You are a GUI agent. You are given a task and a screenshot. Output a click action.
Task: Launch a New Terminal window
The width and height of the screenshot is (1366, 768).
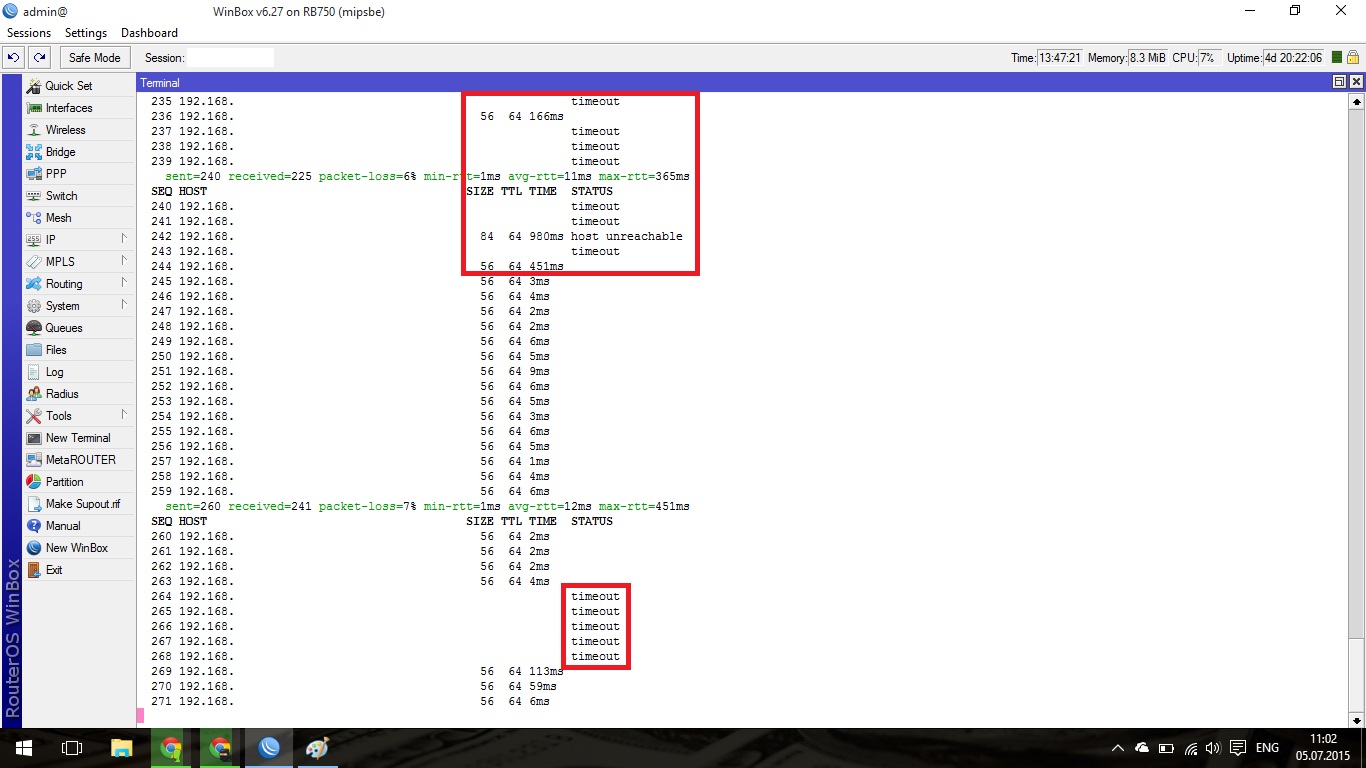pos(77,438)
